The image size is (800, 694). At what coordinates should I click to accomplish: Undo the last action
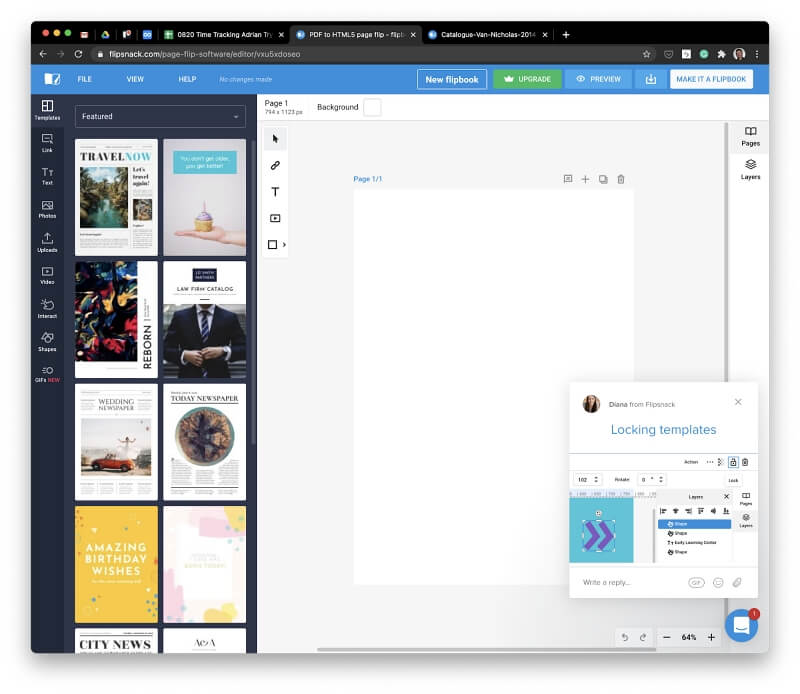coord(625,637)
